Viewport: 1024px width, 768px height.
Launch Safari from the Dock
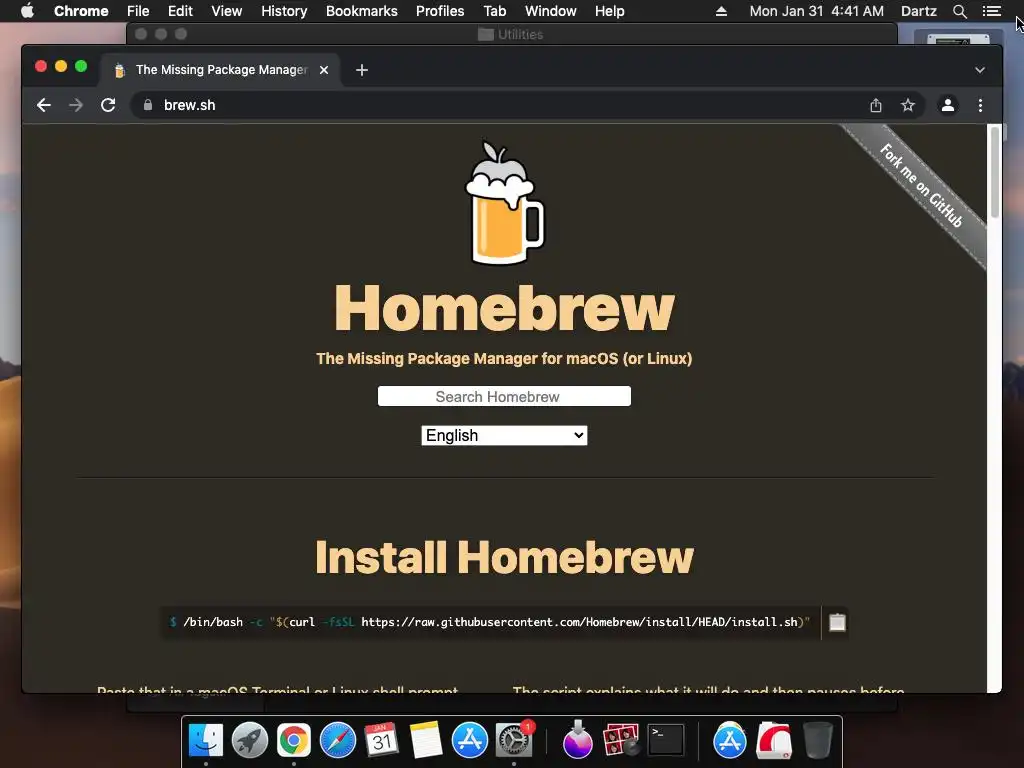click(338, 740)
